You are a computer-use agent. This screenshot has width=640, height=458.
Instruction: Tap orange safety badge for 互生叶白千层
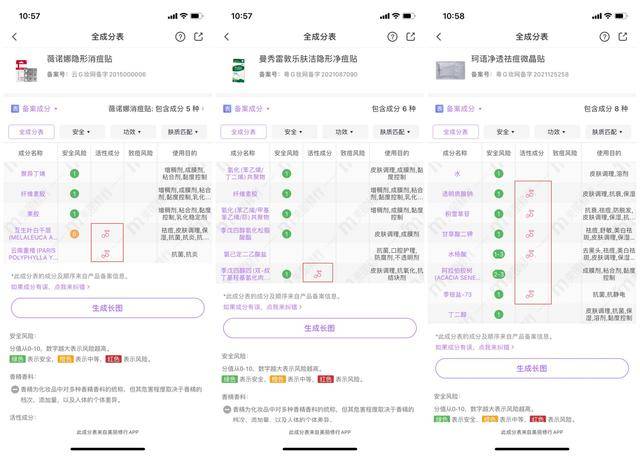tap(75, 234)
